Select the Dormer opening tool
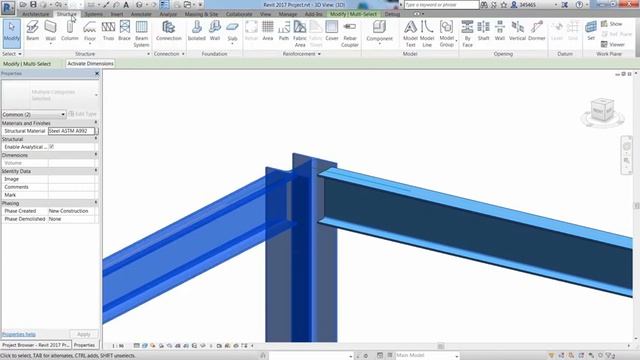Viewport: 640px width, 360px height. 536,31
